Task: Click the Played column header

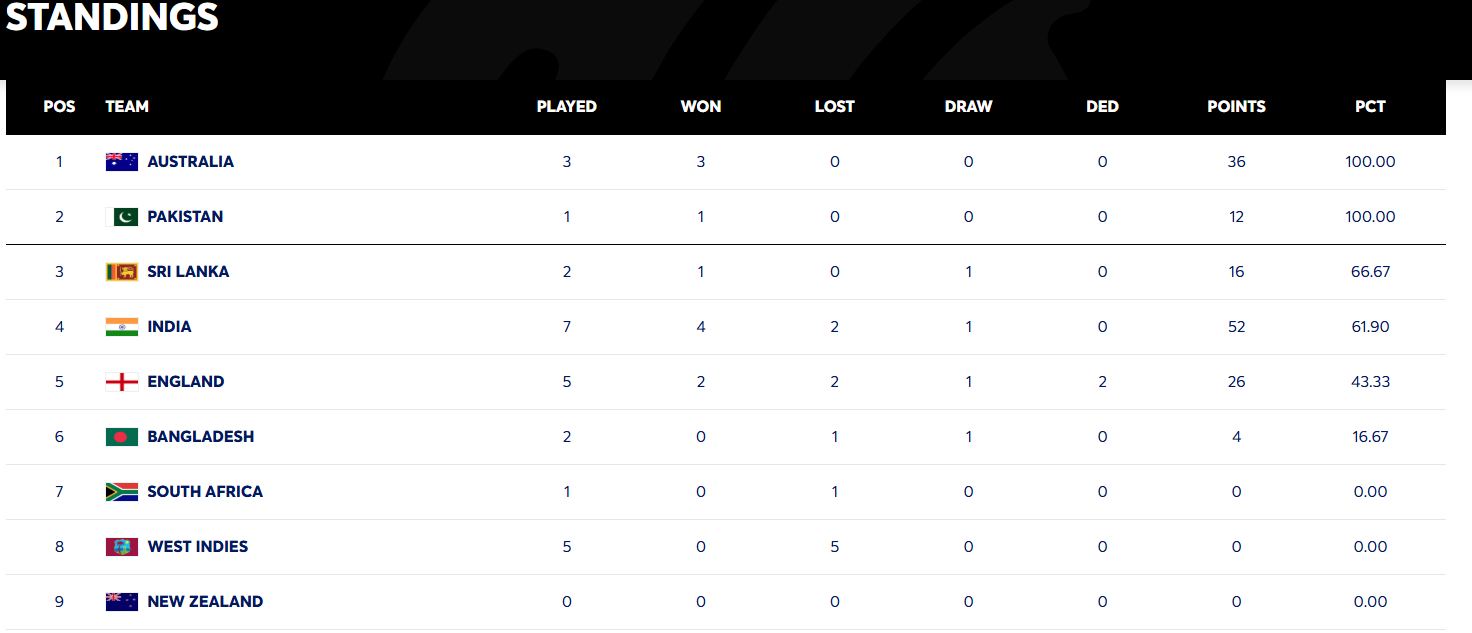Action: pyautogui.click(x=566, y=107)
